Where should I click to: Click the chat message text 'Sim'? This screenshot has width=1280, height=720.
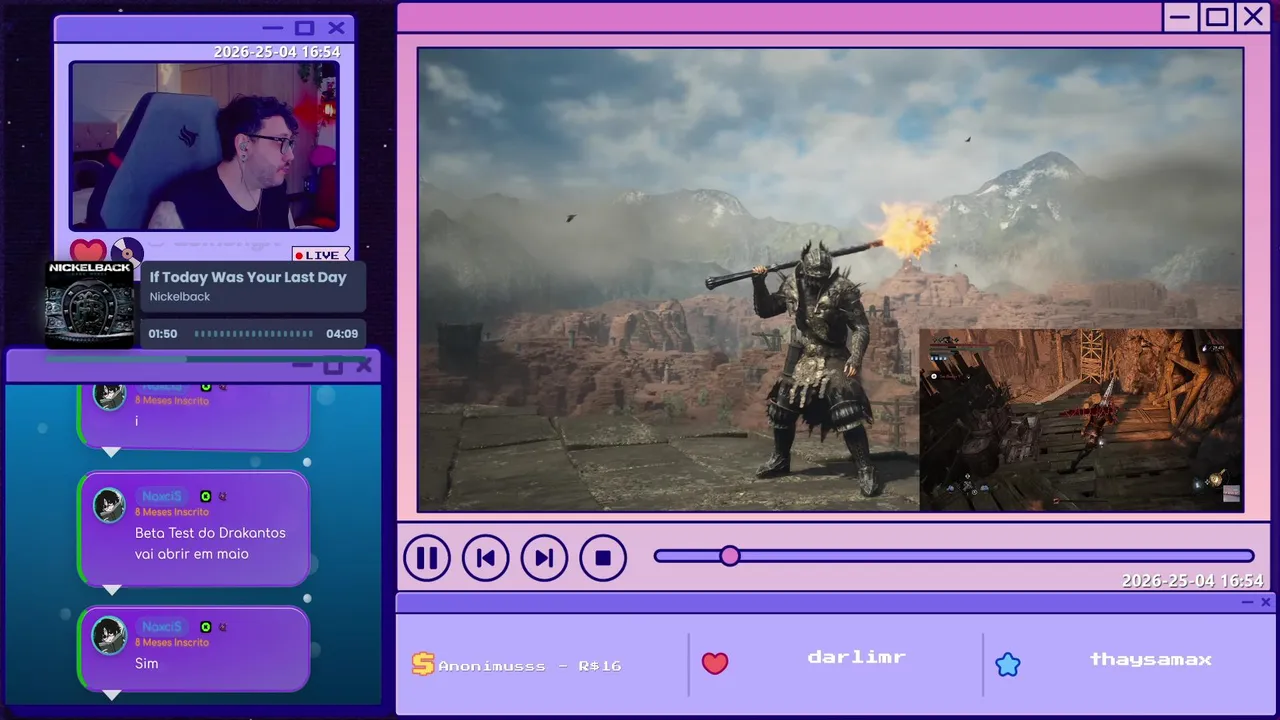[147, 663]
